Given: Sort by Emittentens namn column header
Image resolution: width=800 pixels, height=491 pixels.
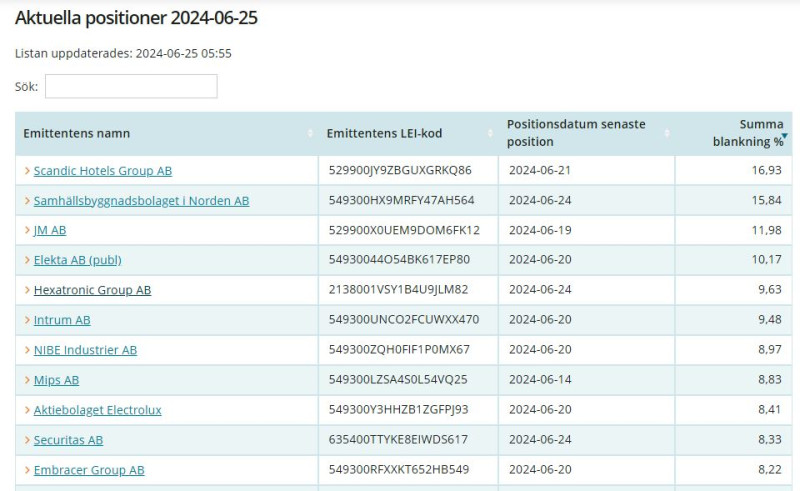Looking at the screenshot, I should point(167,133).
